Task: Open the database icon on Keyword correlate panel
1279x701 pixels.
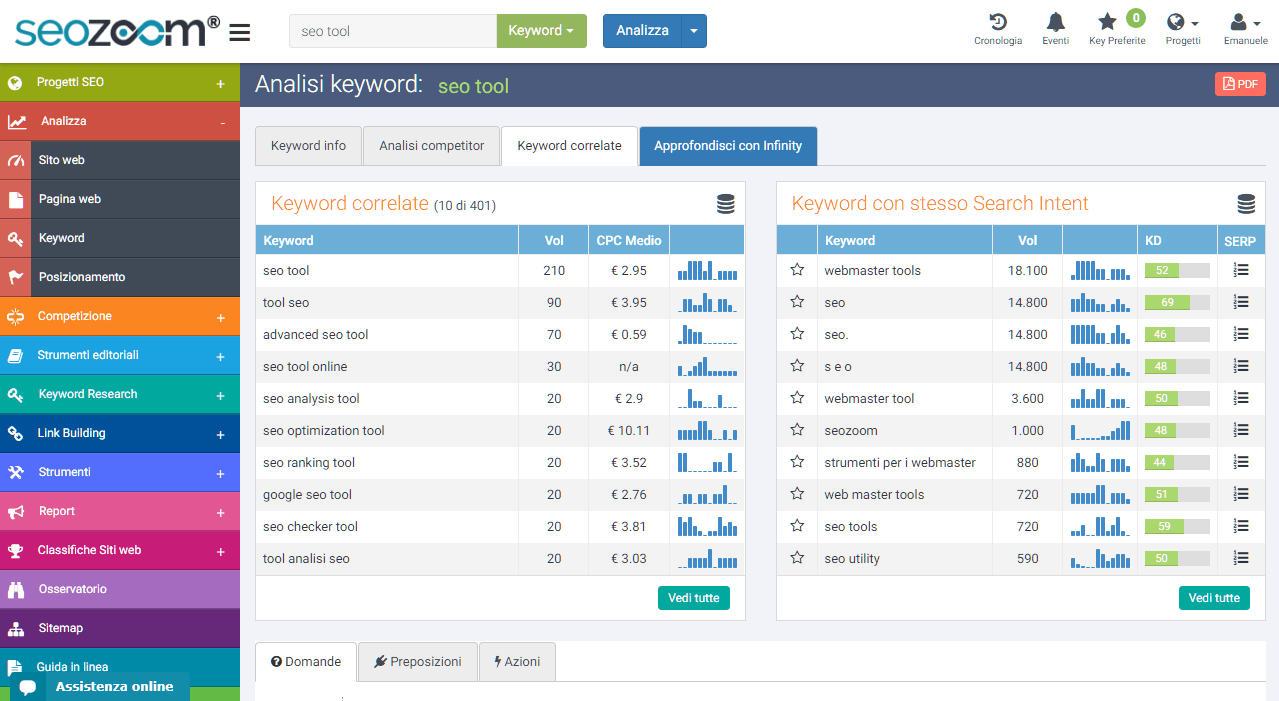Action: (724, 202)
